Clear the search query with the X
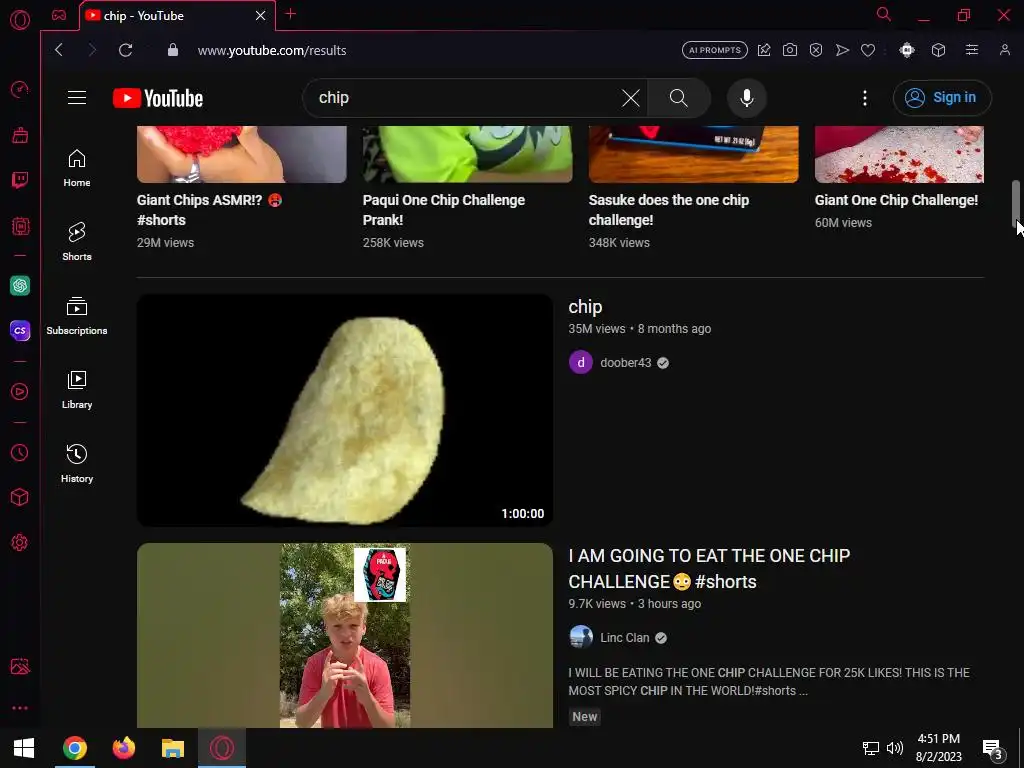Image resolution: width=1024 pixels, height=768 pixels. tap(631, 98)
